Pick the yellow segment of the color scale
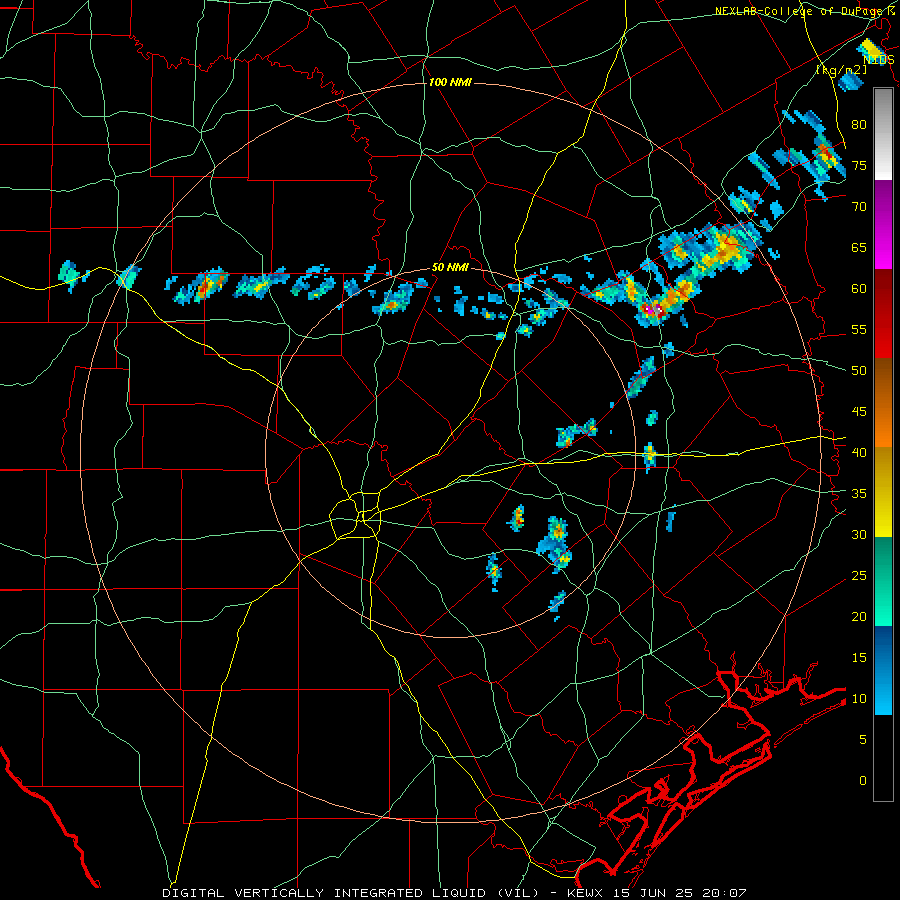 point(883,492)
